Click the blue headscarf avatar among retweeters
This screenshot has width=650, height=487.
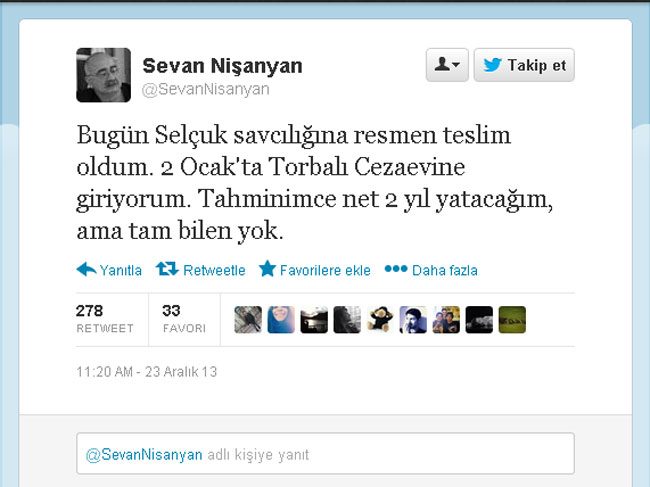(x=281, y=320)
